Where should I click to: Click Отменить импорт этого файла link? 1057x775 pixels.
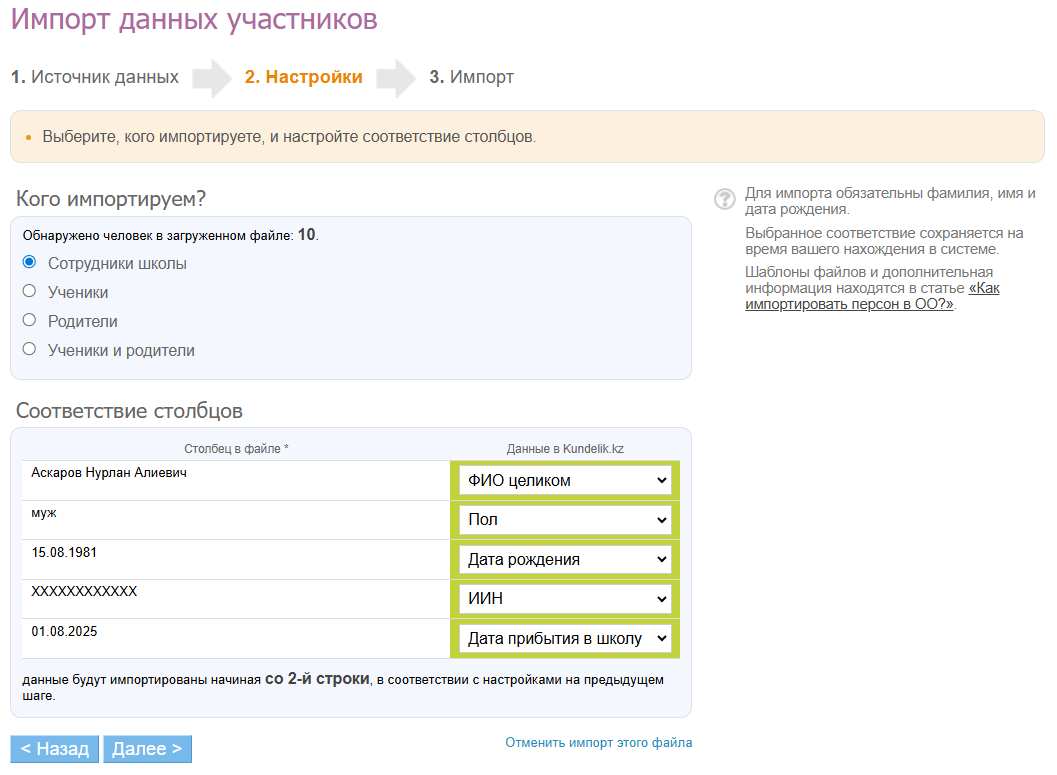point(598,743)
